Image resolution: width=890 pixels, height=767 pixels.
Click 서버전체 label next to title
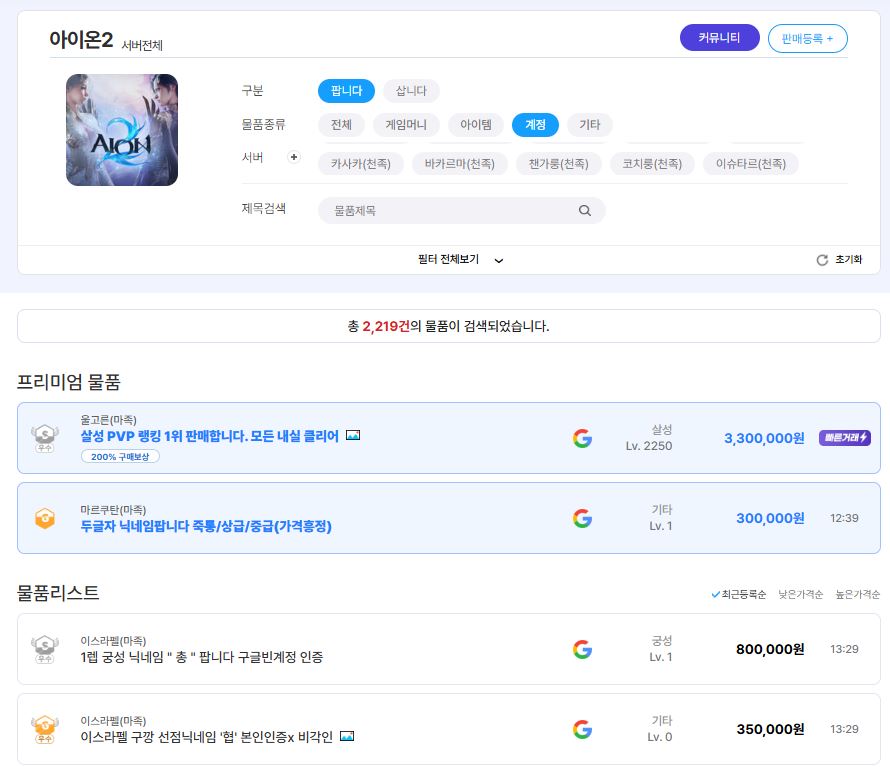tap(142, 45)
